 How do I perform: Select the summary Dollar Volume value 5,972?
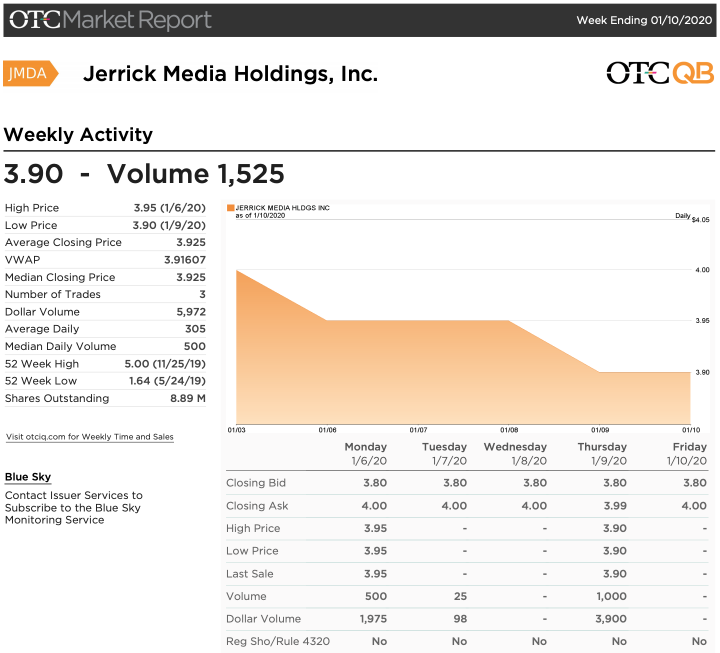coord(191,312)
